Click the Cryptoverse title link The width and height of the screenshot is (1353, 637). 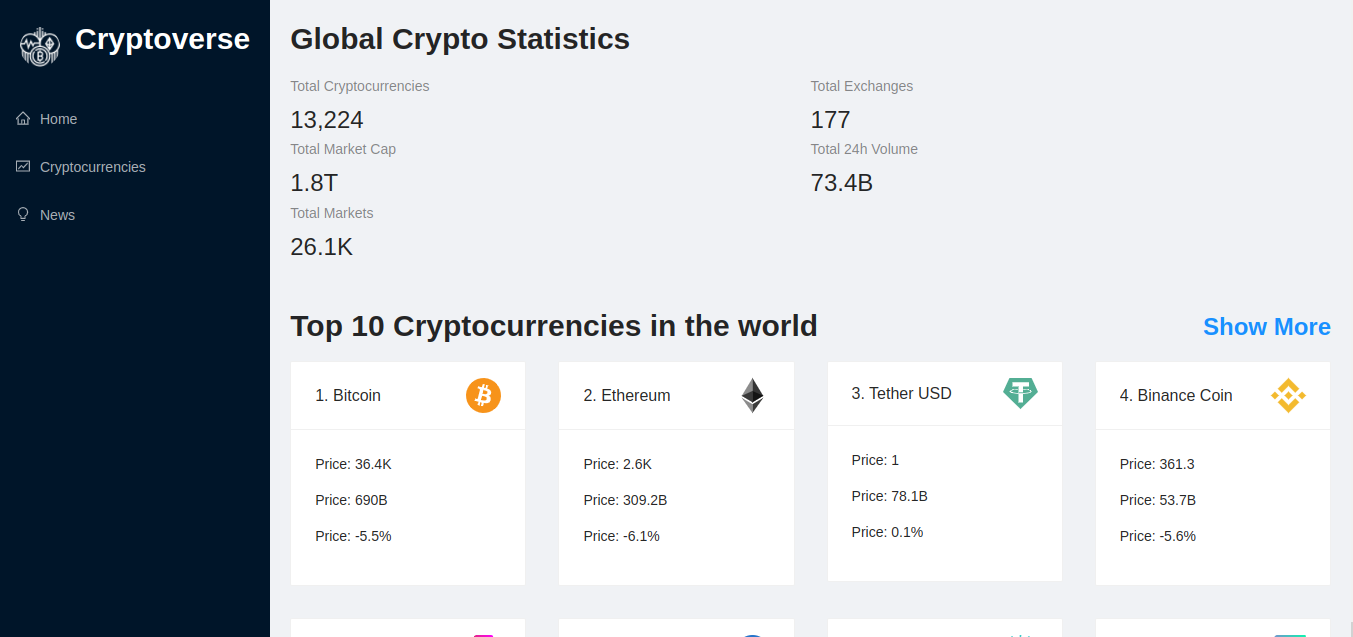(162, 39)
